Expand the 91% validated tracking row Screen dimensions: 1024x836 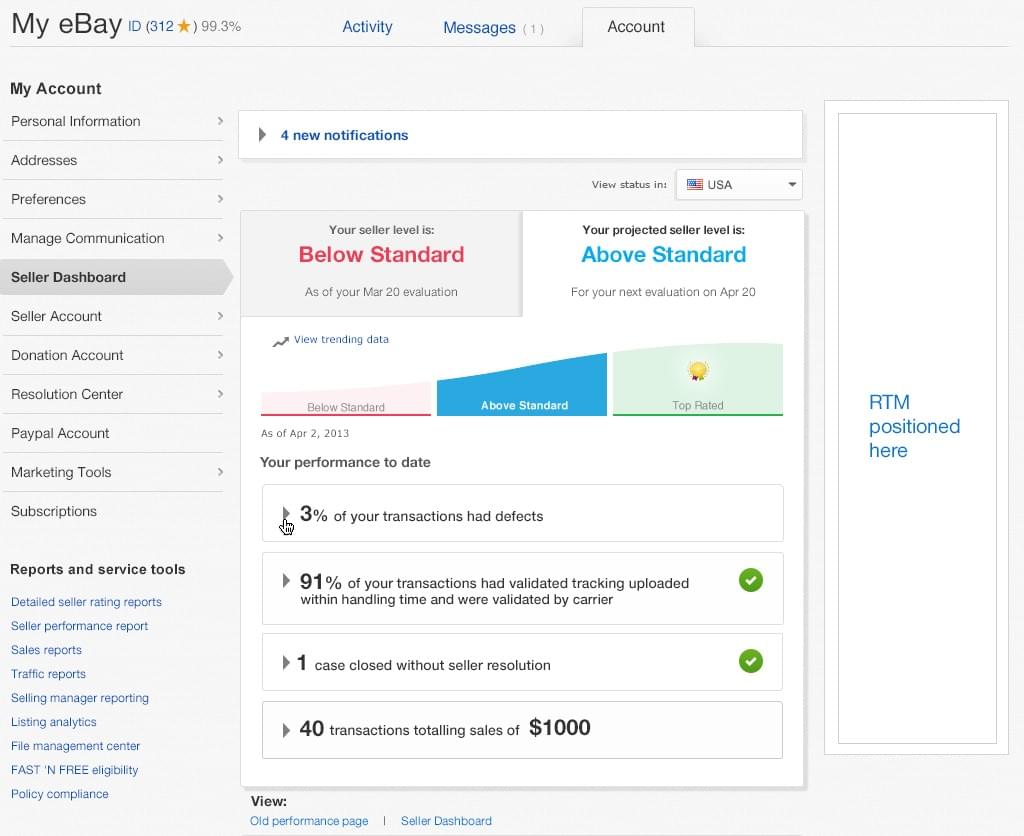coord(285,581)
